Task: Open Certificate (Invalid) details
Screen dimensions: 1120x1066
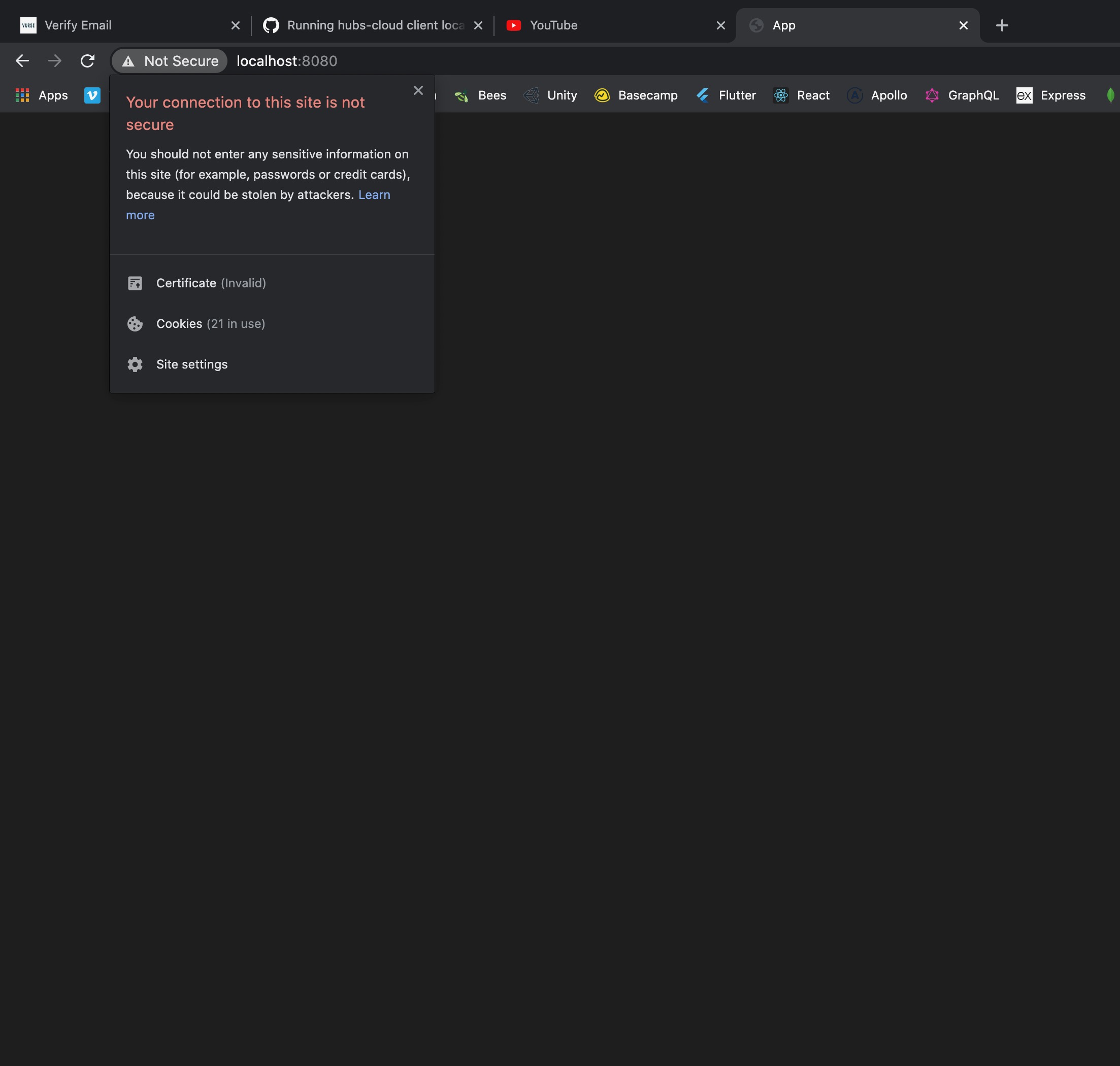Action: pos(272,283)
